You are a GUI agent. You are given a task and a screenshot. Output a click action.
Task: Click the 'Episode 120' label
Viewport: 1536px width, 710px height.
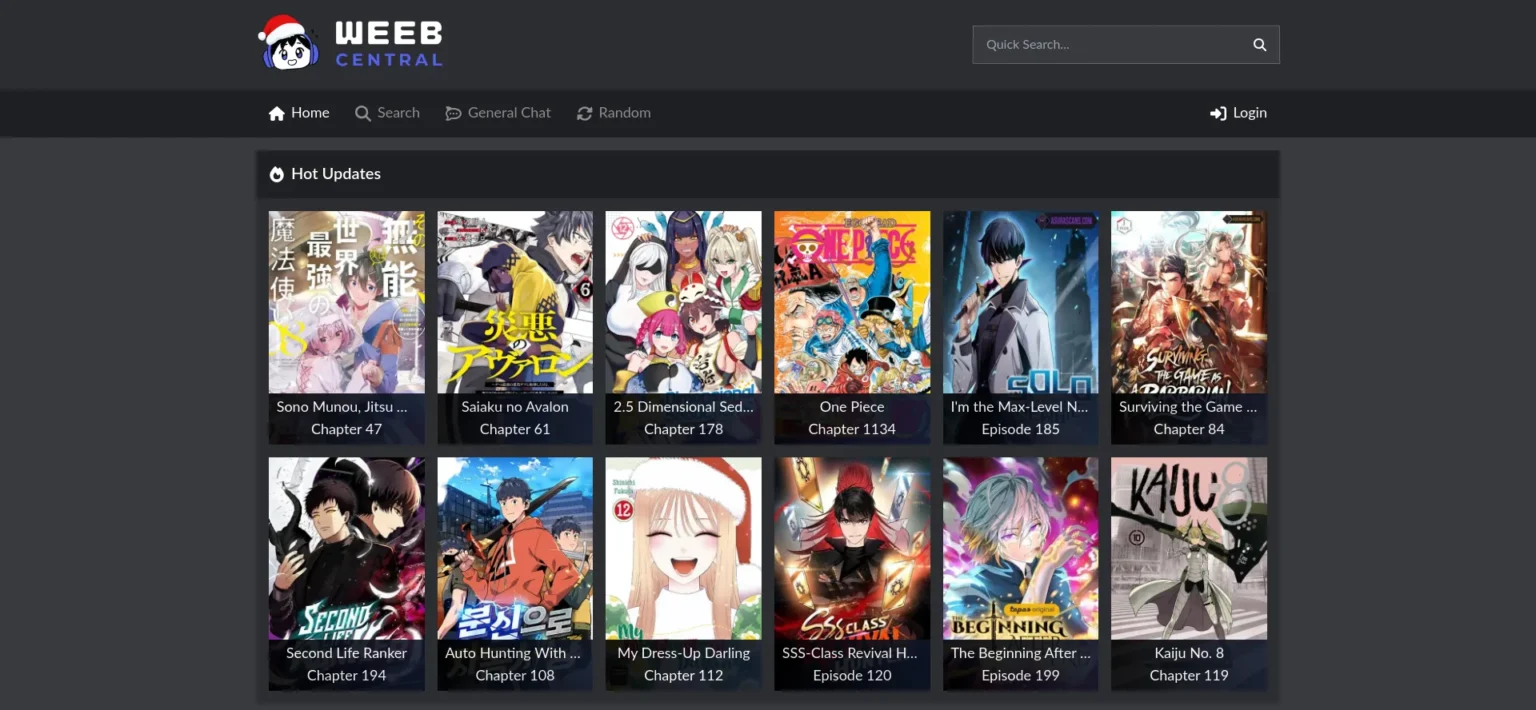(x=852, y=675)
